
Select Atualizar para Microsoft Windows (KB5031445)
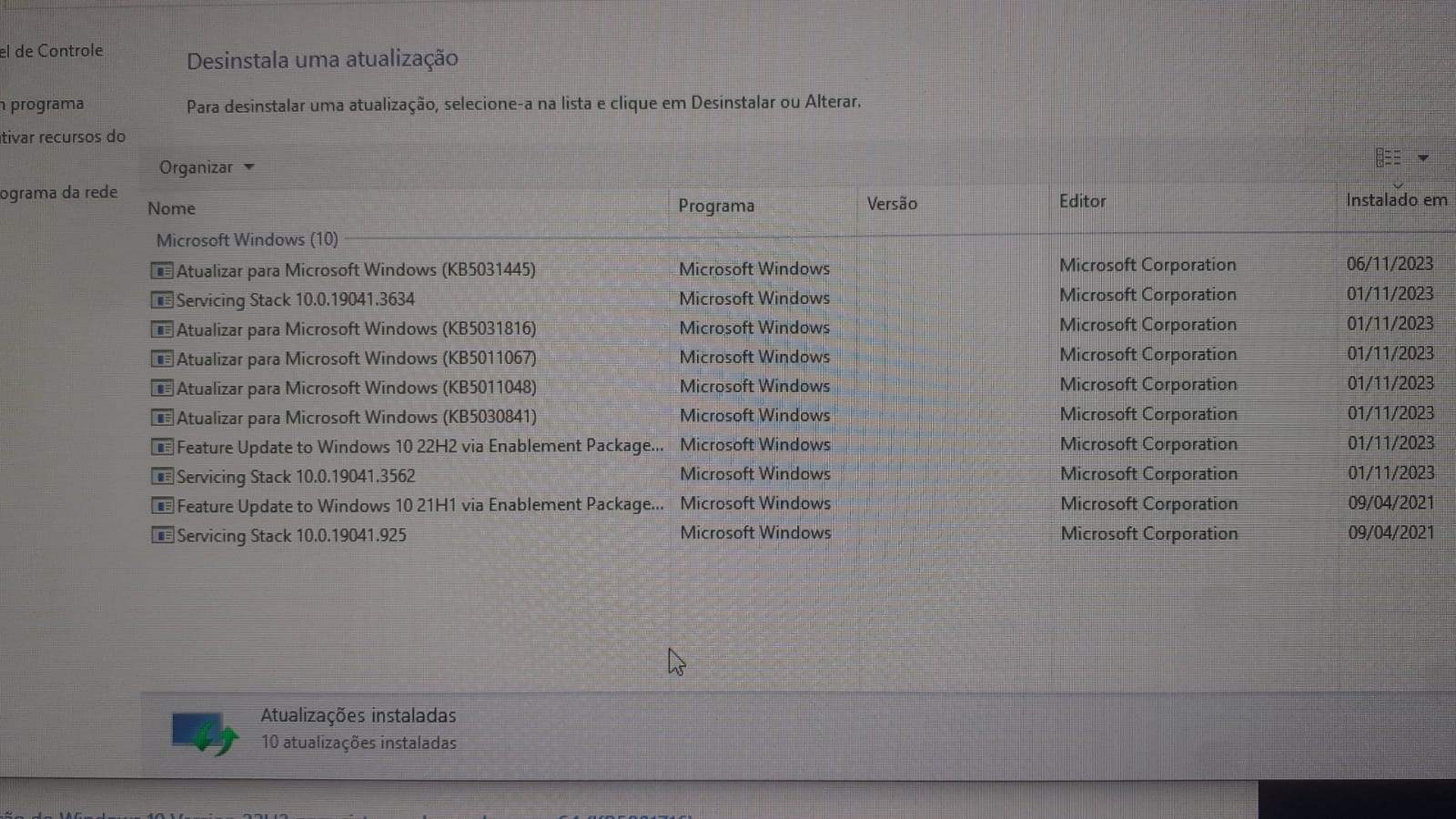tap(356, 270)
